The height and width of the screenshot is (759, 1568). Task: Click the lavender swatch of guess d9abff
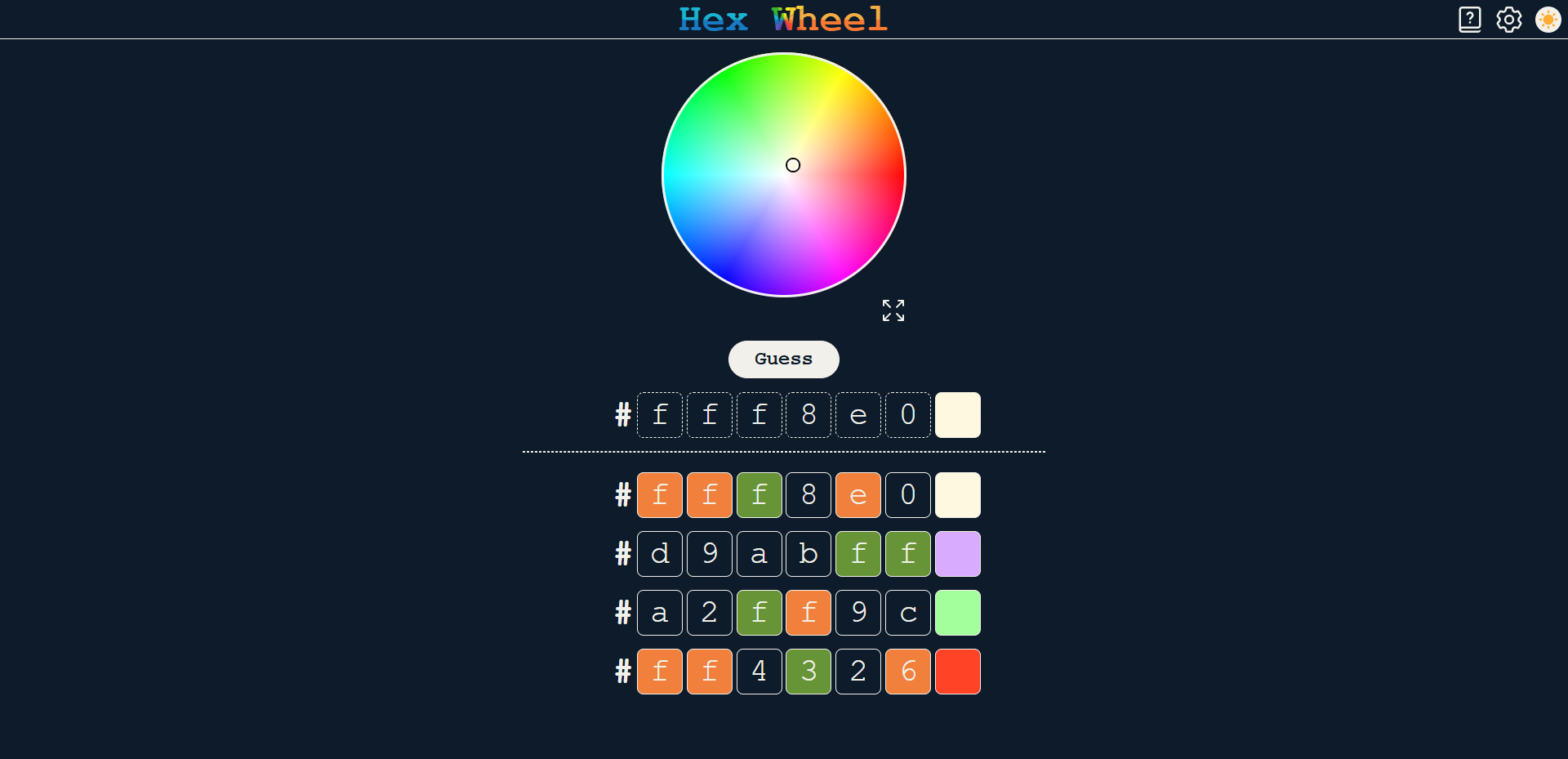pyautogui.click(x=957, y=554)
